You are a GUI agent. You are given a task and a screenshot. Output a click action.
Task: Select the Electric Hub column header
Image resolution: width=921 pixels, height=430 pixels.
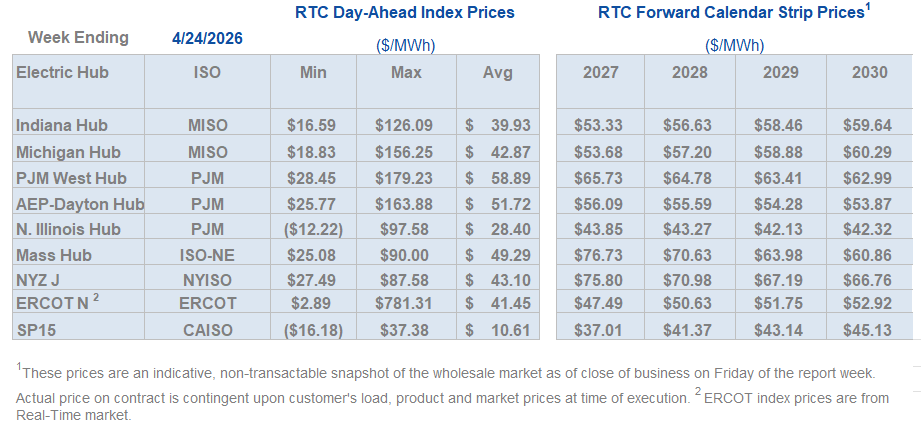(x=62, y=72)
